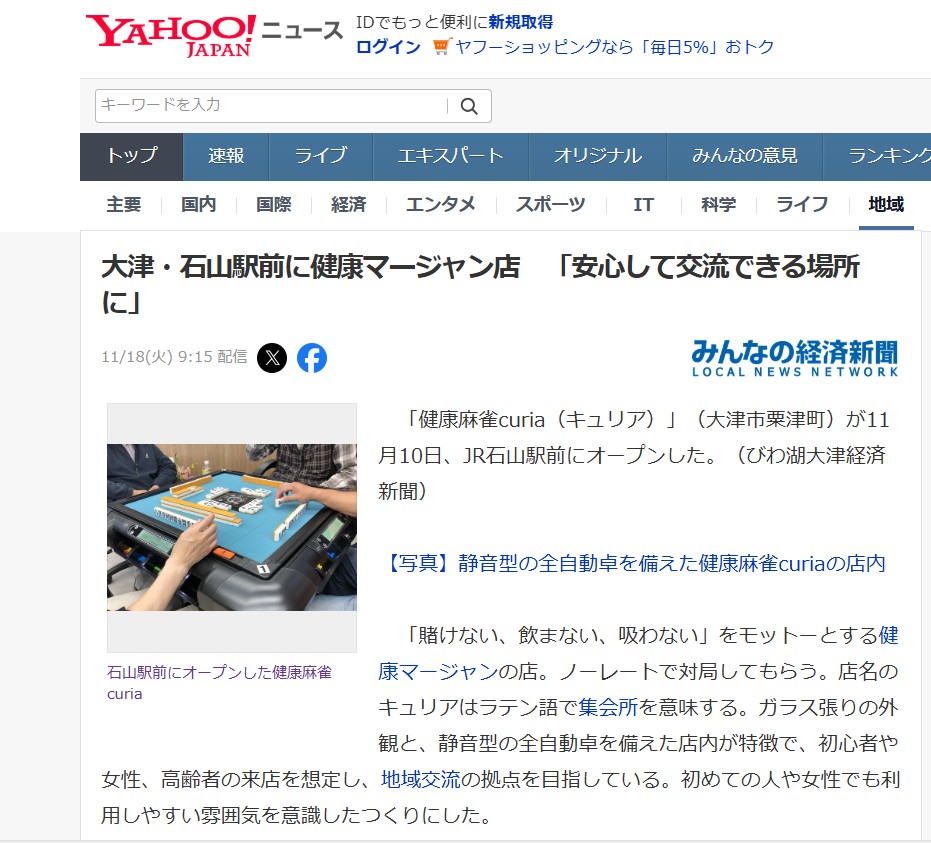Screen dimensions: 931x843
Task: Switch to the 速報 tab
Action: 225,156
